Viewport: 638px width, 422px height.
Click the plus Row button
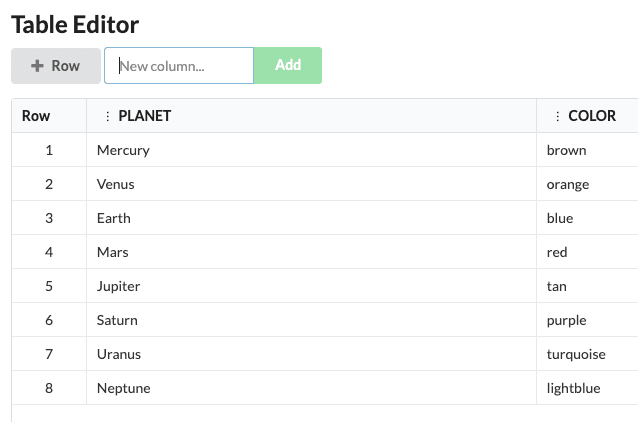[x=56, y=66]
